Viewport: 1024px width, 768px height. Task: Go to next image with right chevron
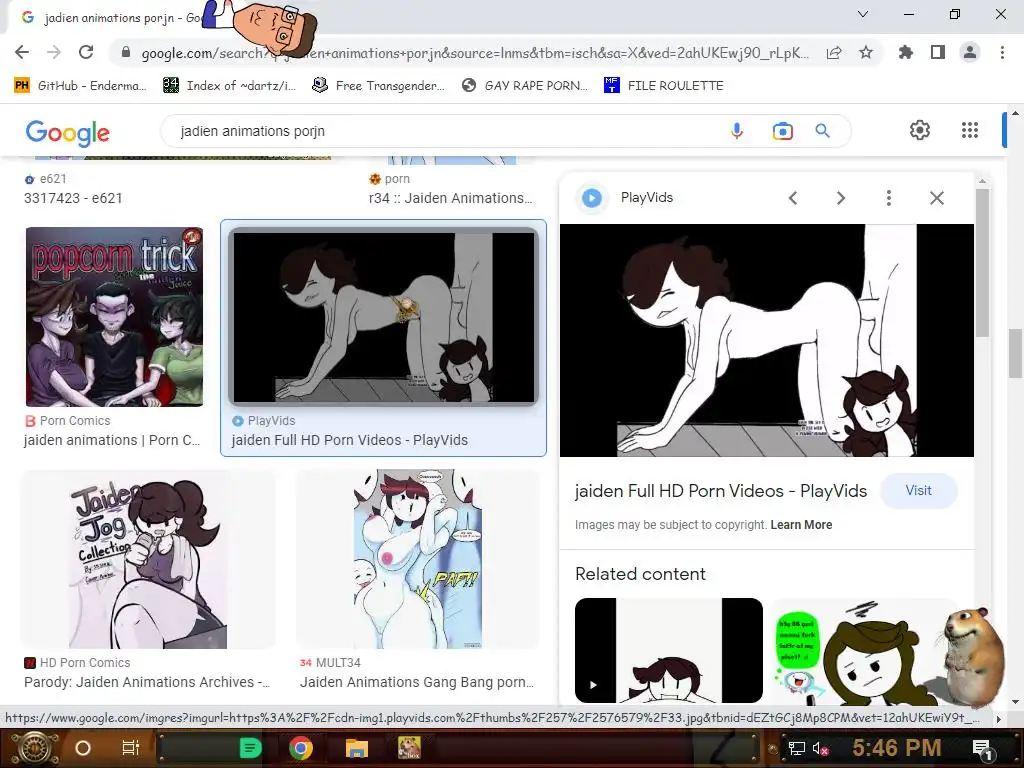coord(840,198)
